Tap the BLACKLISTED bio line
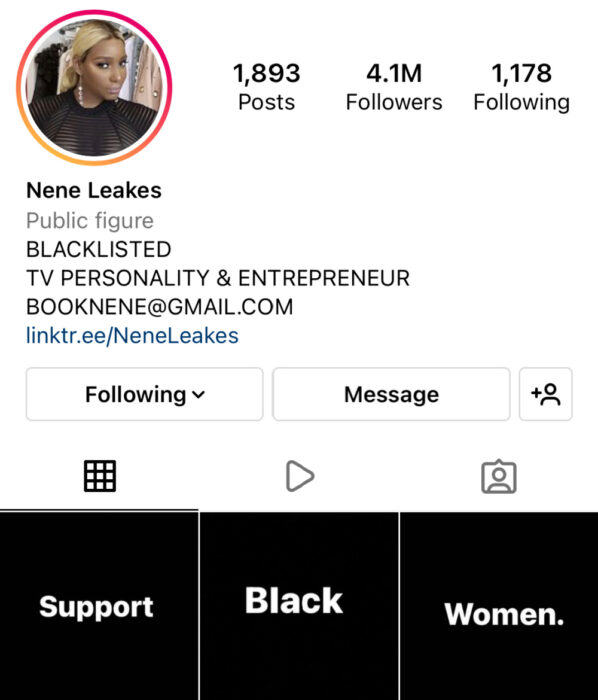 tap(99, 249)
